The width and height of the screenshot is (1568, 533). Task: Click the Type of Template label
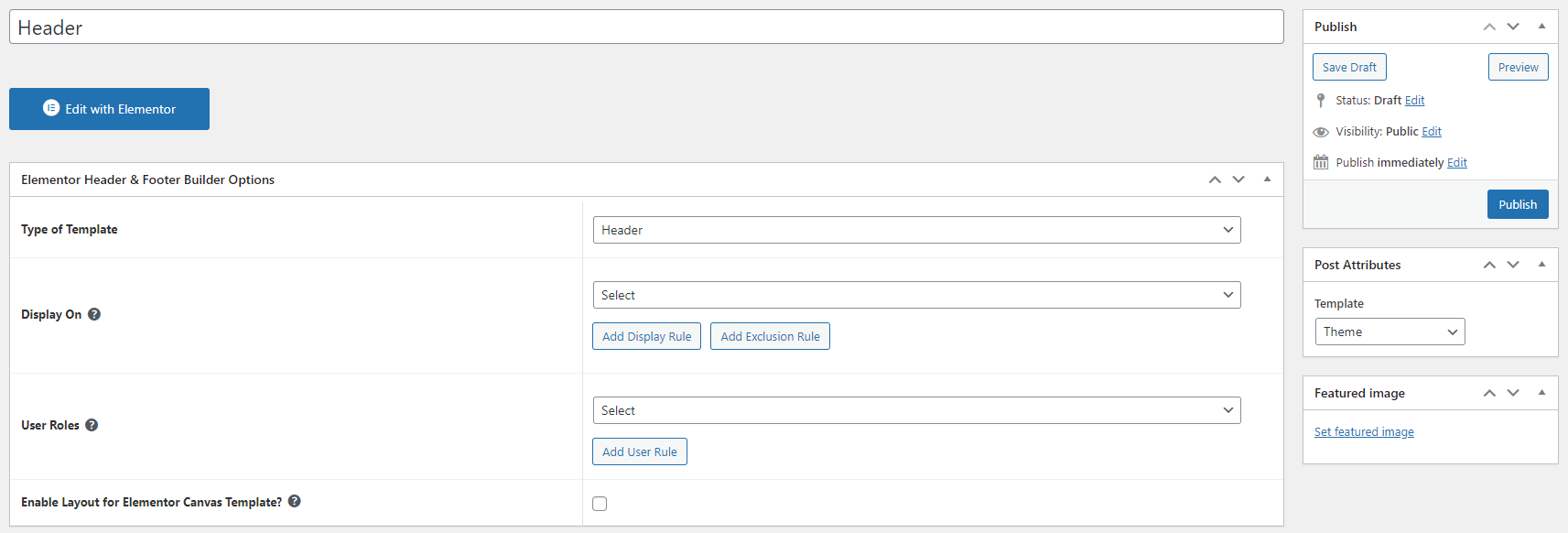[70, 229]
